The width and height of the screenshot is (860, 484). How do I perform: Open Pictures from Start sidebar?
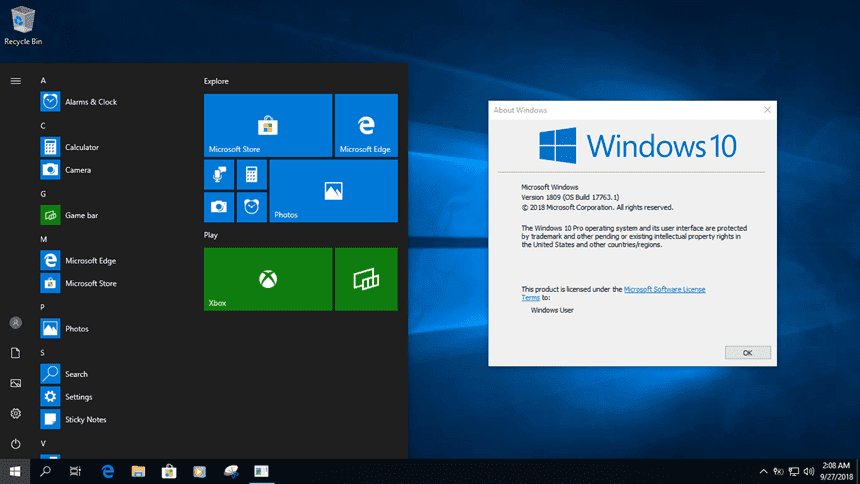click(15, 383)
